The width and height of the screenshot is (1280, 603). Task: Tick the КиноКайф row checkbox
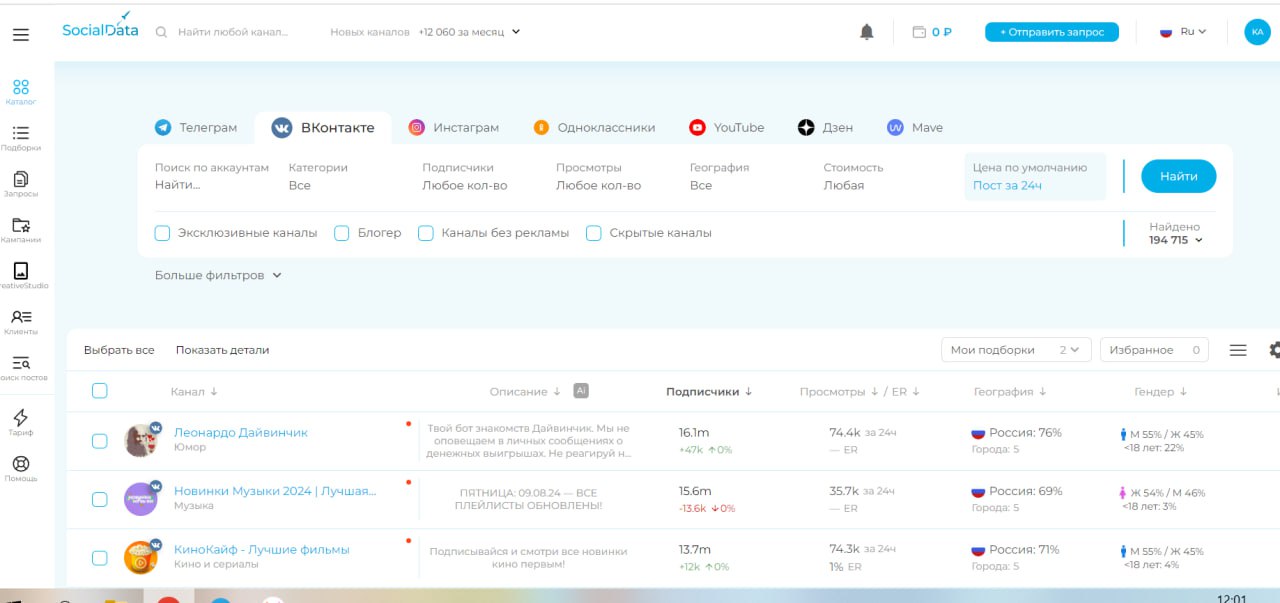click(100, 558)
